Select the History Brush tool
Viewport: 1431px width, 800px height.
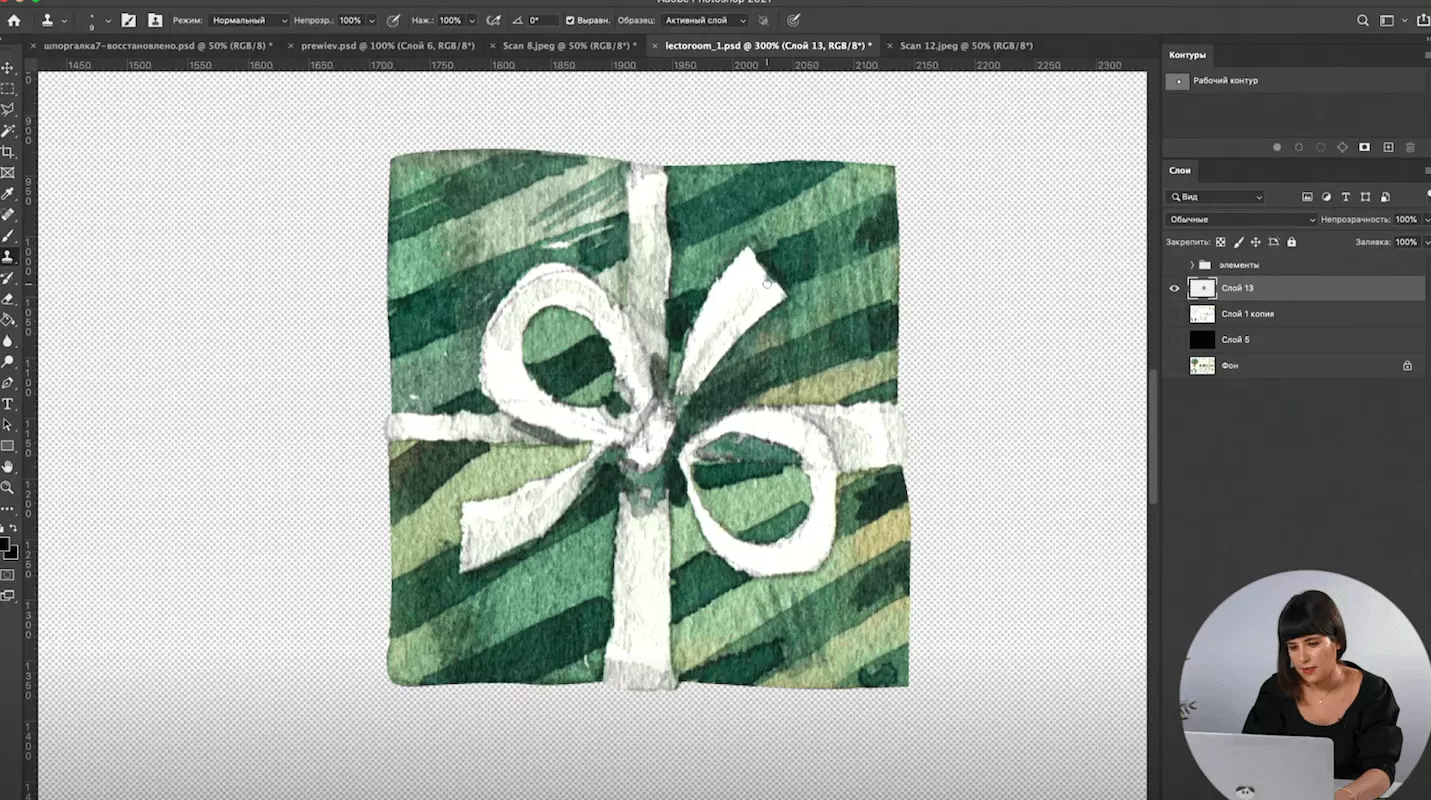click(x=8, y=277)
